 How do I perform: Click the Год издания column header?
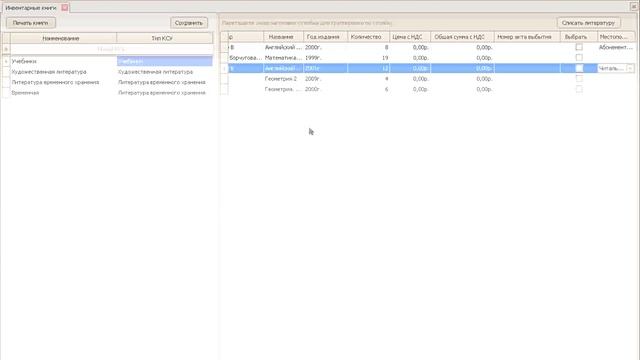325,37
